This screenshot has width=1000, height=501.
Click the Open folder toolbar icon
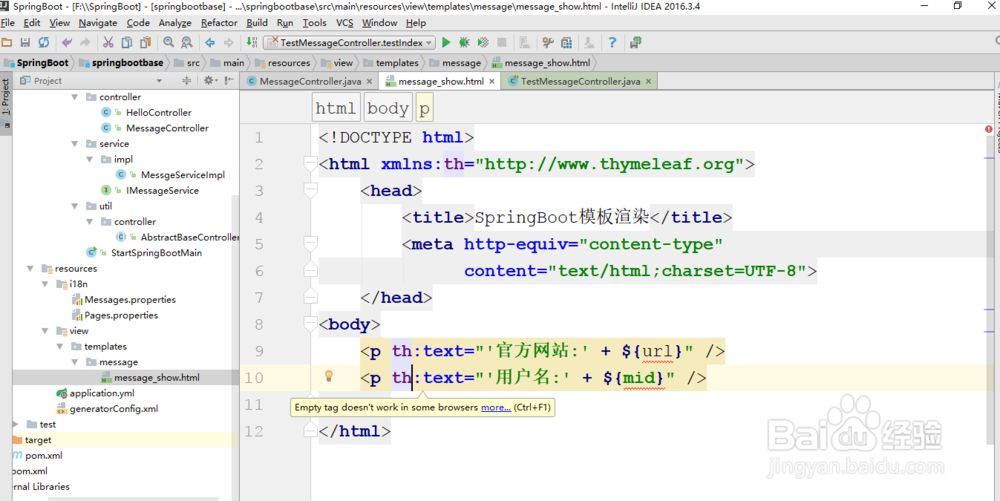pyautogui.click(x=6, y=43)
